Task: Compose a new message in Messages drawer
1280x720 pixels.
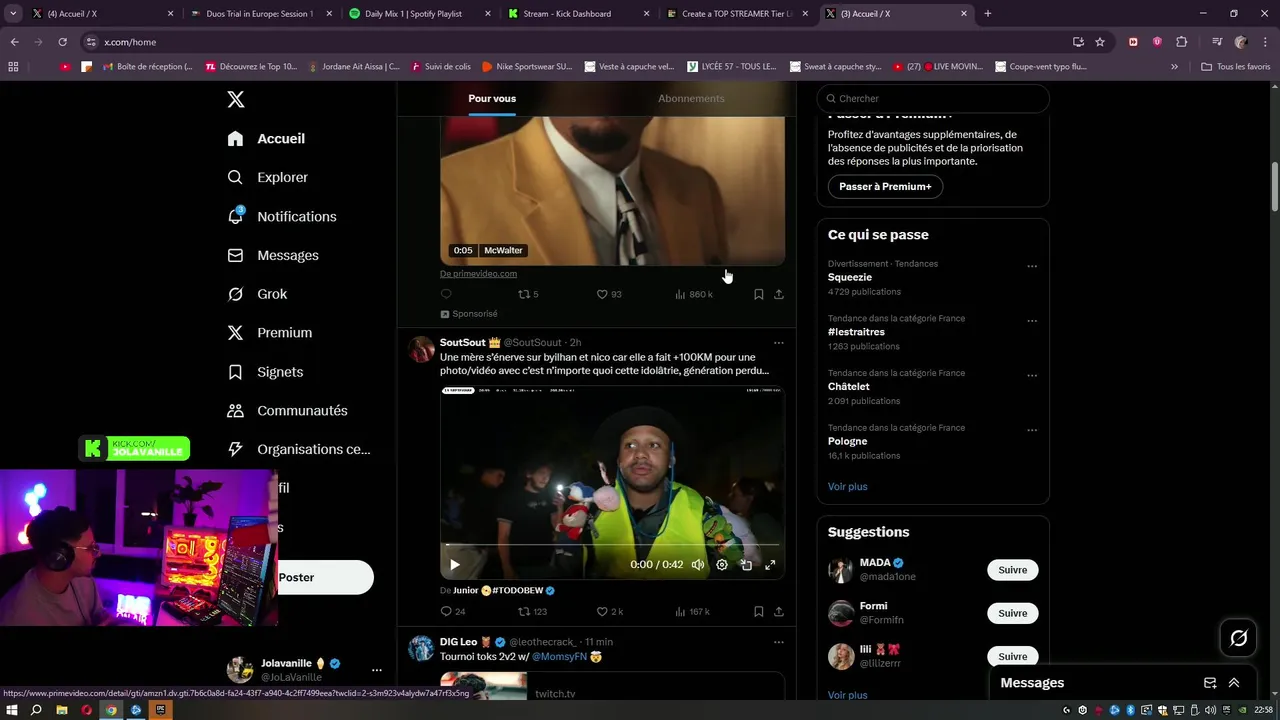Action: tap(1209, 683)
